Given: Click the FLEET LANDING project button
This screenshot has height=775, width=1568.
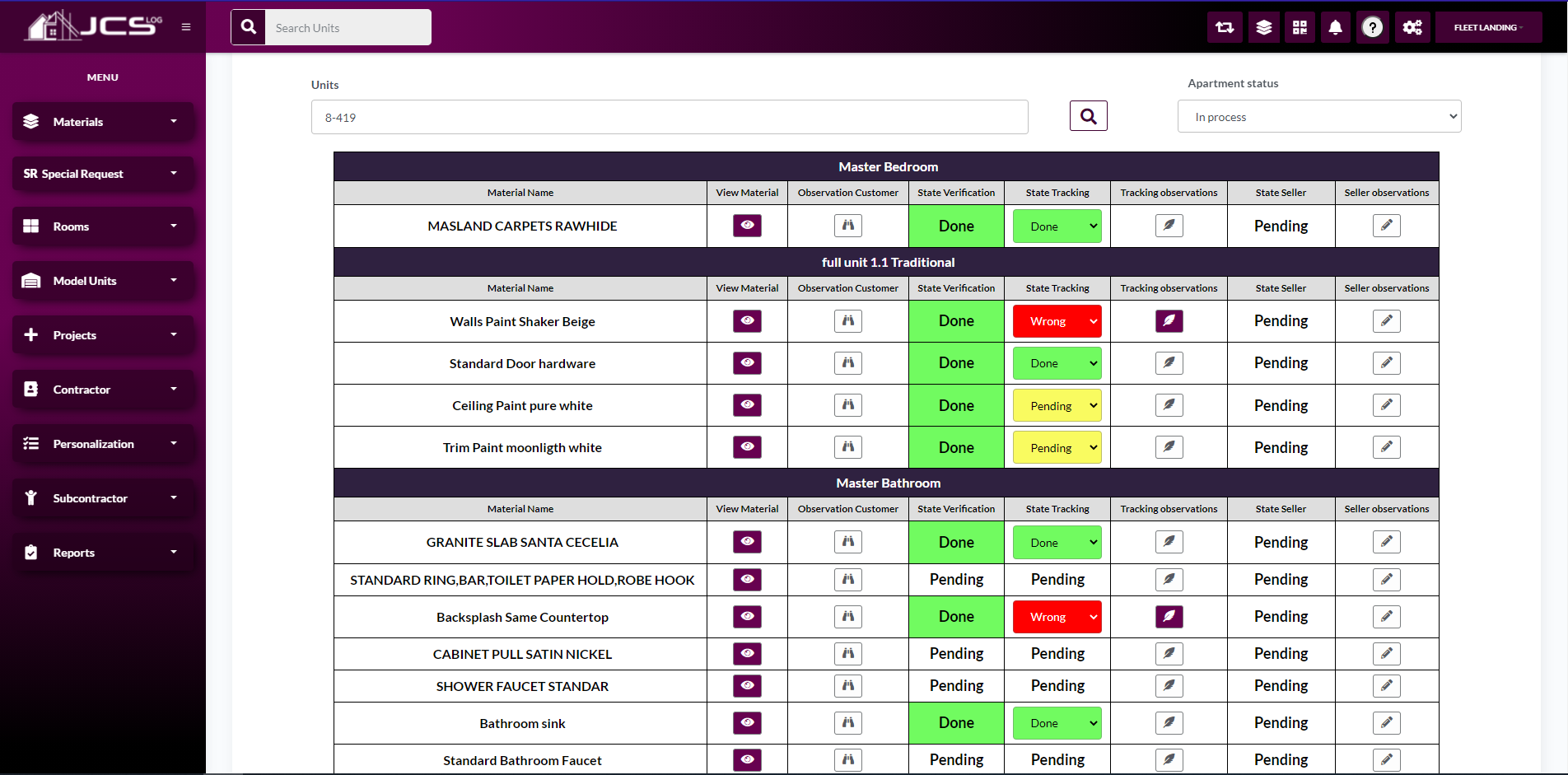Looking at the screenshot, I should click(1487, 28).
